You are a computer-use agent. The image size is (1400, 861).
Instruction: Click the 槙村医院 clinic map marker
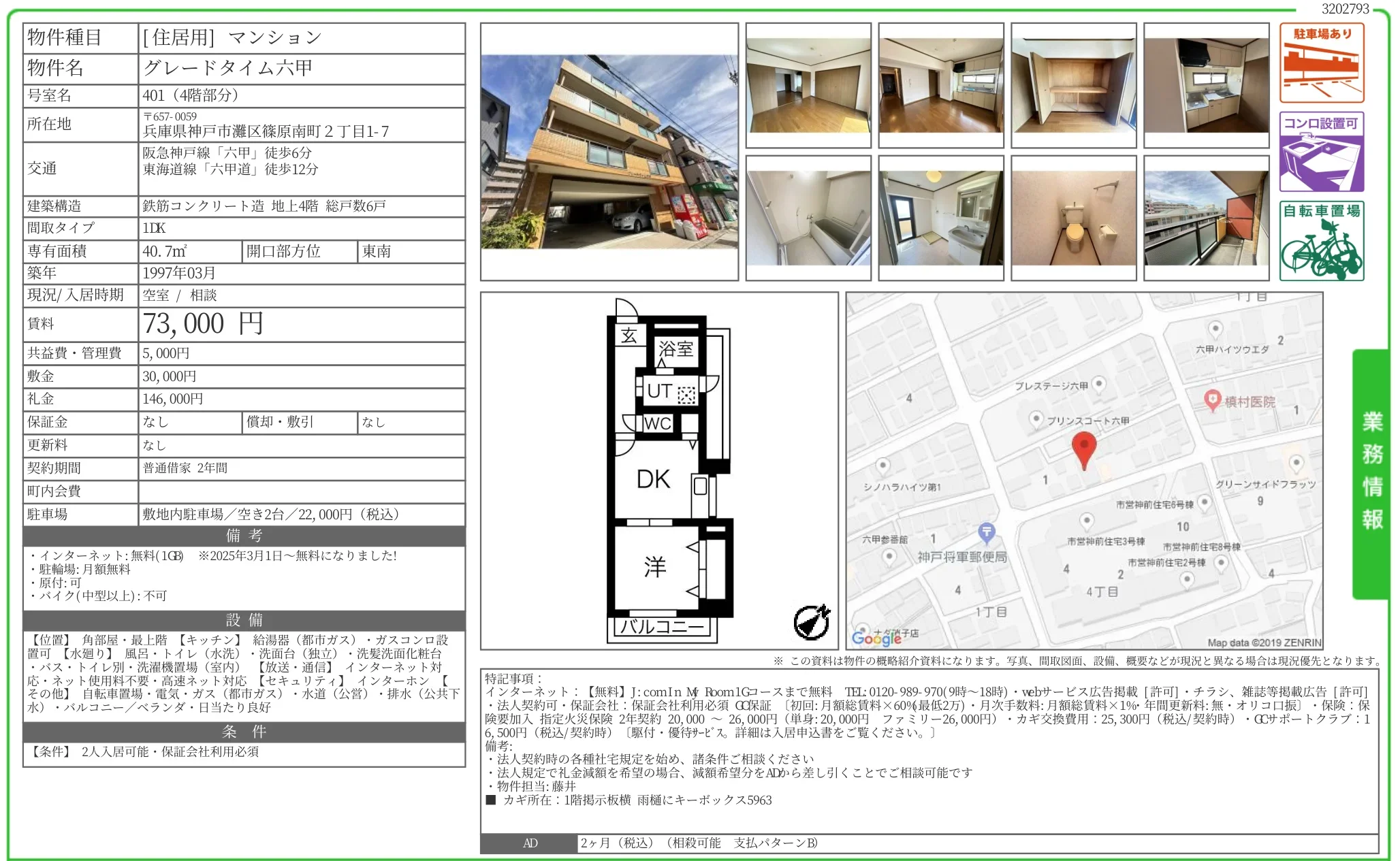[1211, 400]
